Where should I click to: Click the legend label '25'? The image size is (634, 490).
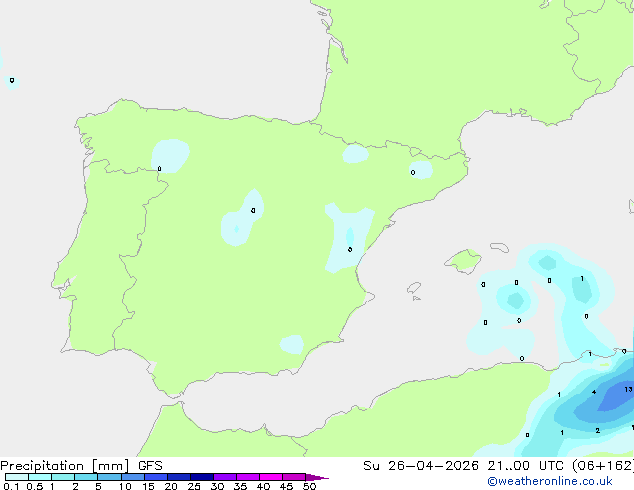coord(194,486)
